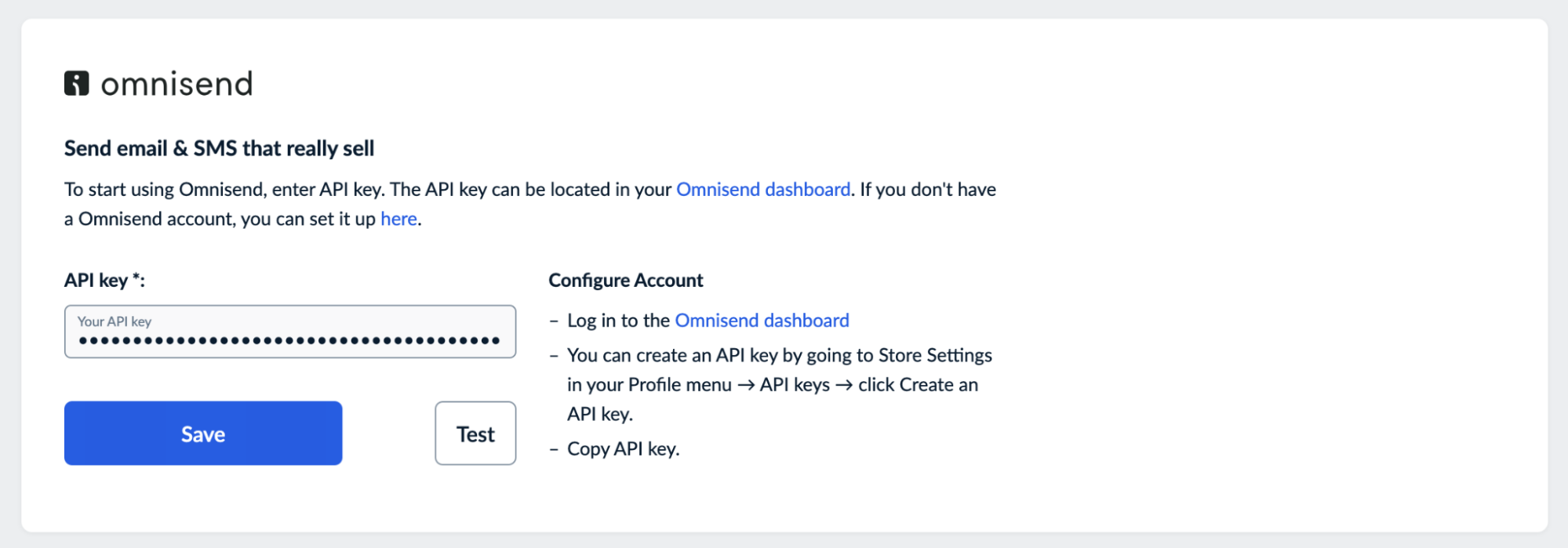This screenshot has height=548, width=1568.
Task: Save the API key settings
Action: click(x=203, y=434)
